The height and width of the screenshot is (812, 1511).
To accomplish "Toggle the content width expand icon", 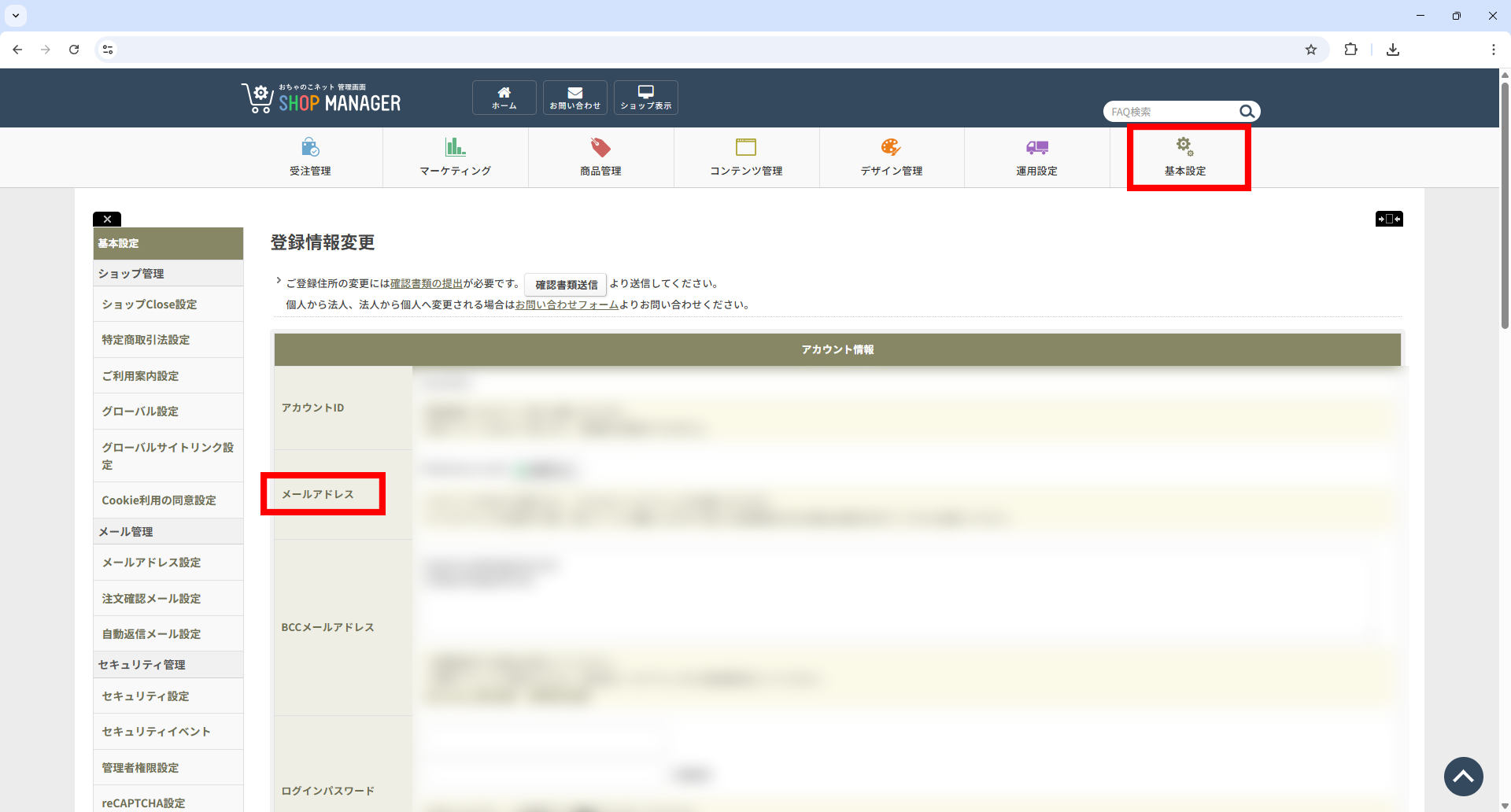I will pos(1388,219).
